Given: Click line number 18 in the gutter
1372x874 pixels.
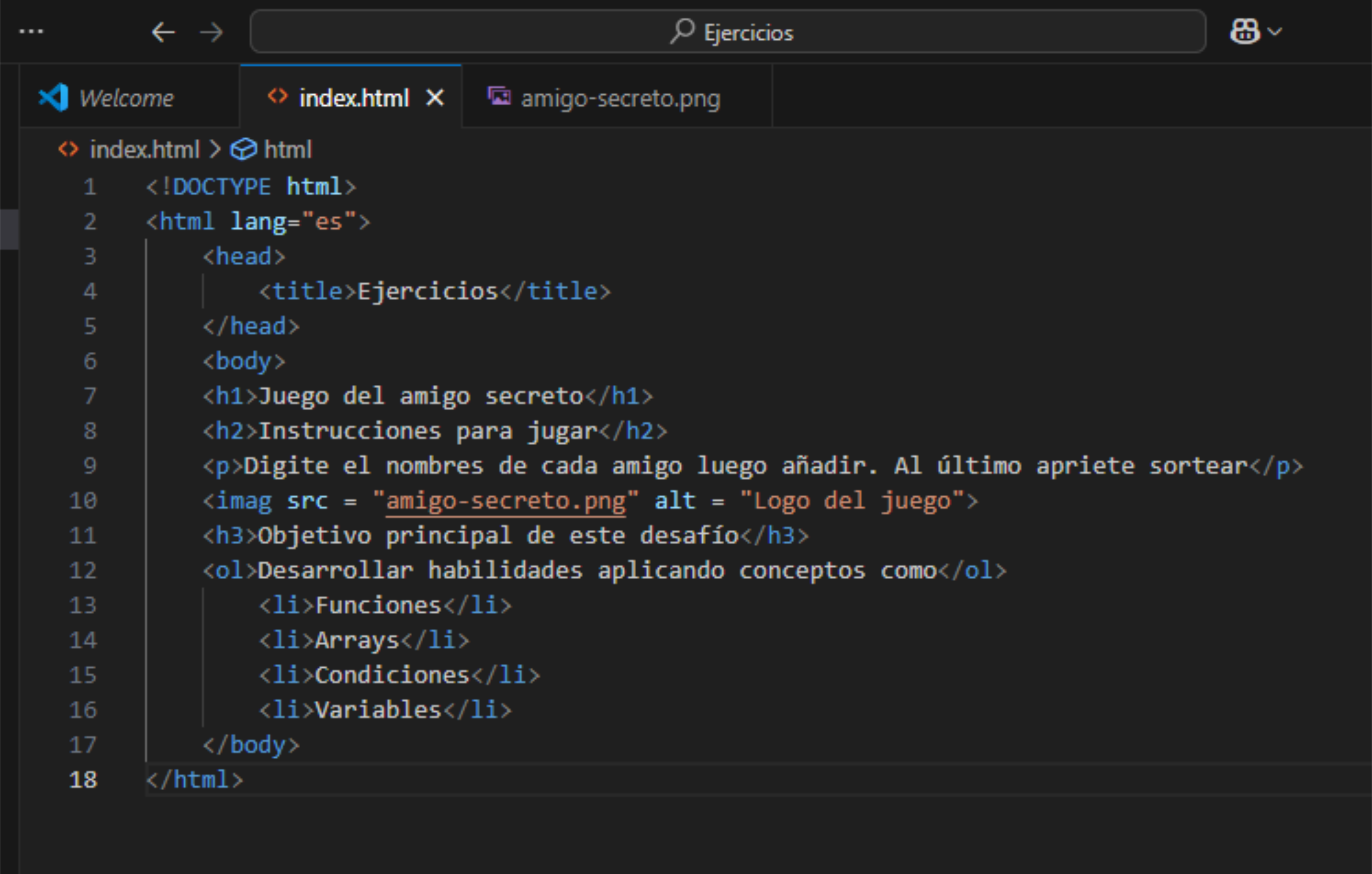Looking at the screenshot, I should [x=83, y=779].
